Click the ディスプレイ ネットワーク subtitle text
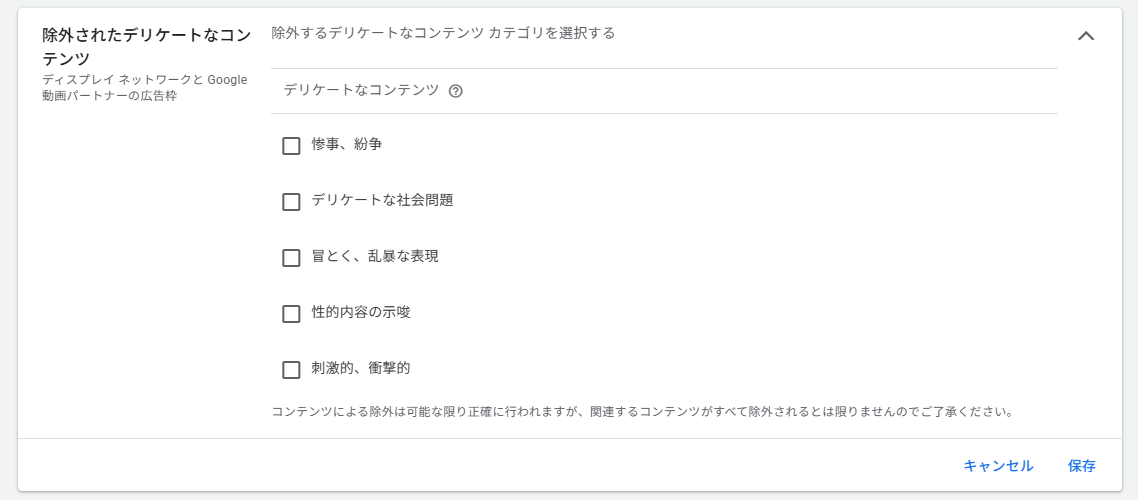1138x500 pixels. [x=144, y=88]
